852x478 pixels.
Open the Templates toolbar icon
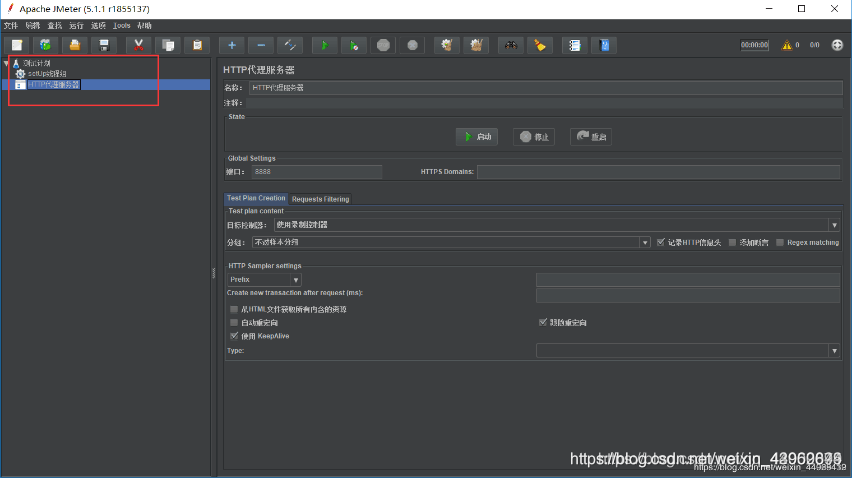(x=46, y=45)
